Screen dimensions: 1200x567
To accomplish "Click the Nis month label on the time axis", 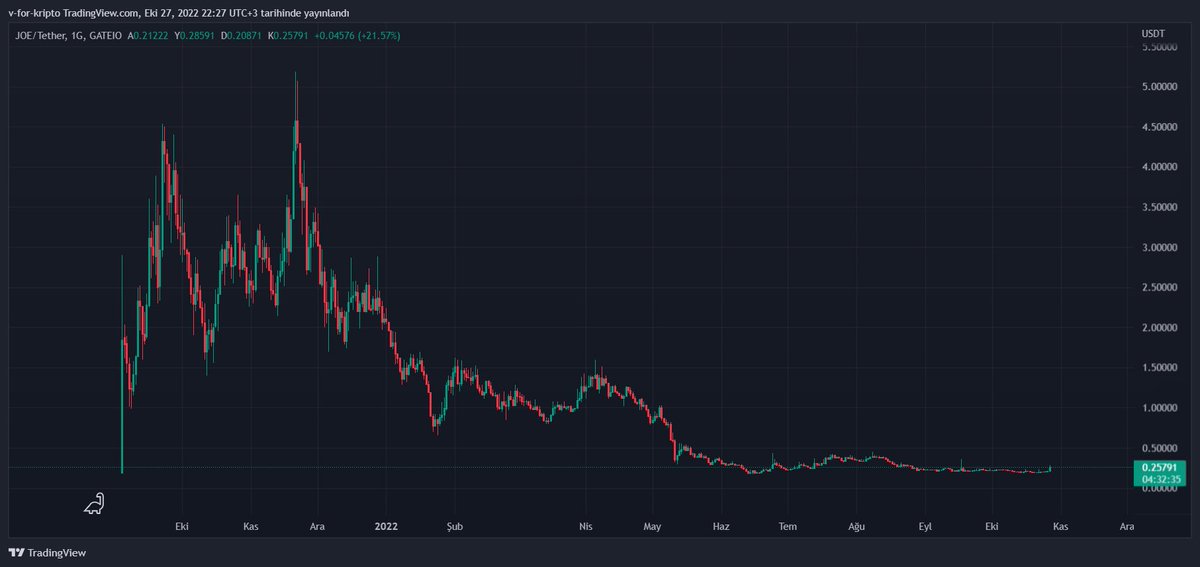I will pyautogui.click(x=587, y=525).
